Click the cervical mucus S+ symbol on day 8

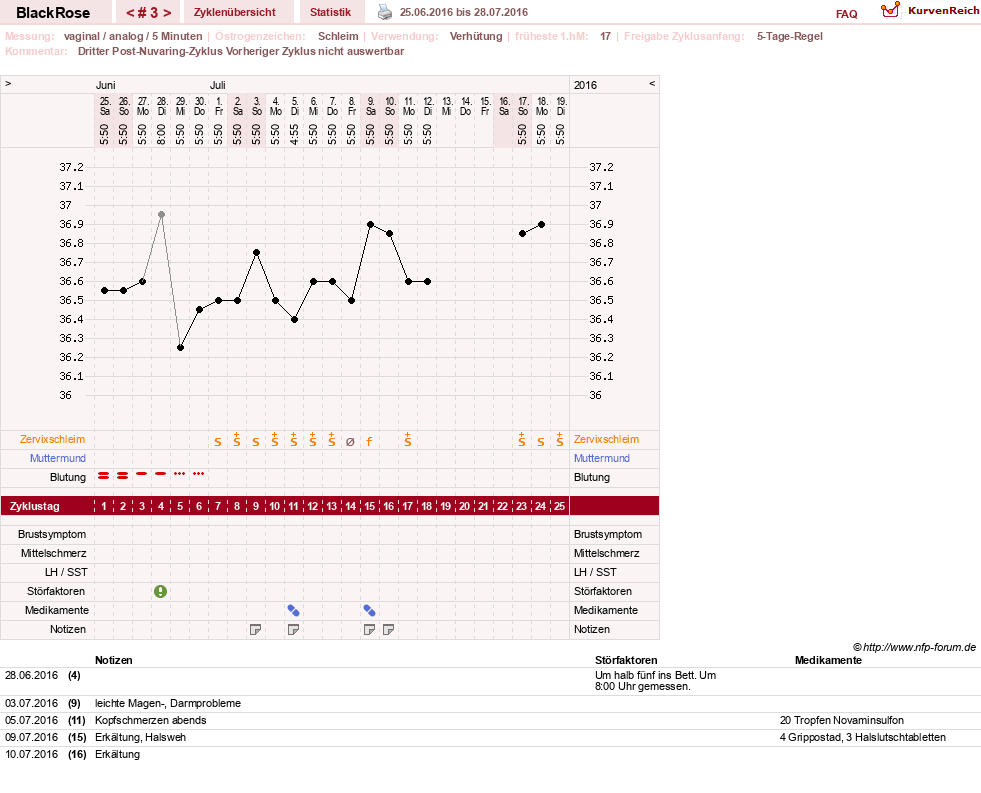coord(236,439)
